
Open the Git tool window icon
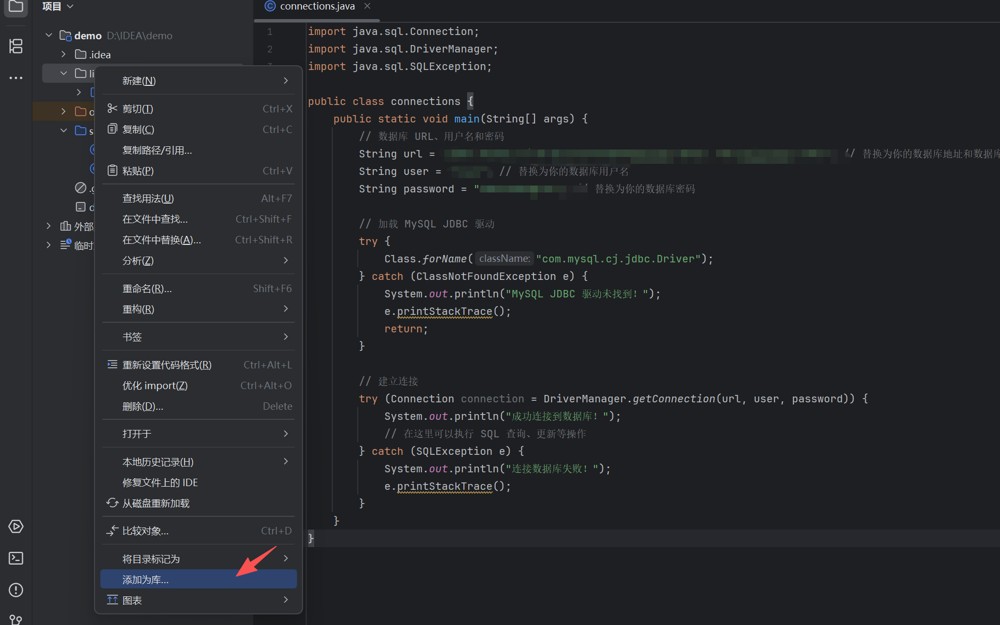pos(16,619)
